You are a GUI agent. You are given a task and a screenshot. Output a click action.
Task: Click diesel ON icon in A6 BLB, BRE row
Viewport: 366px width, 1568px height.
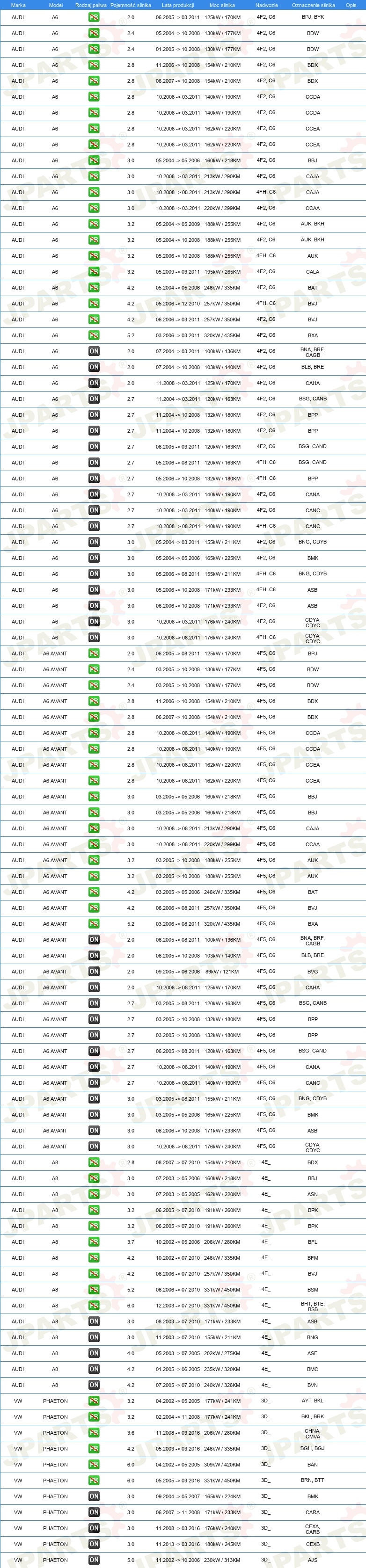[94, 367]
